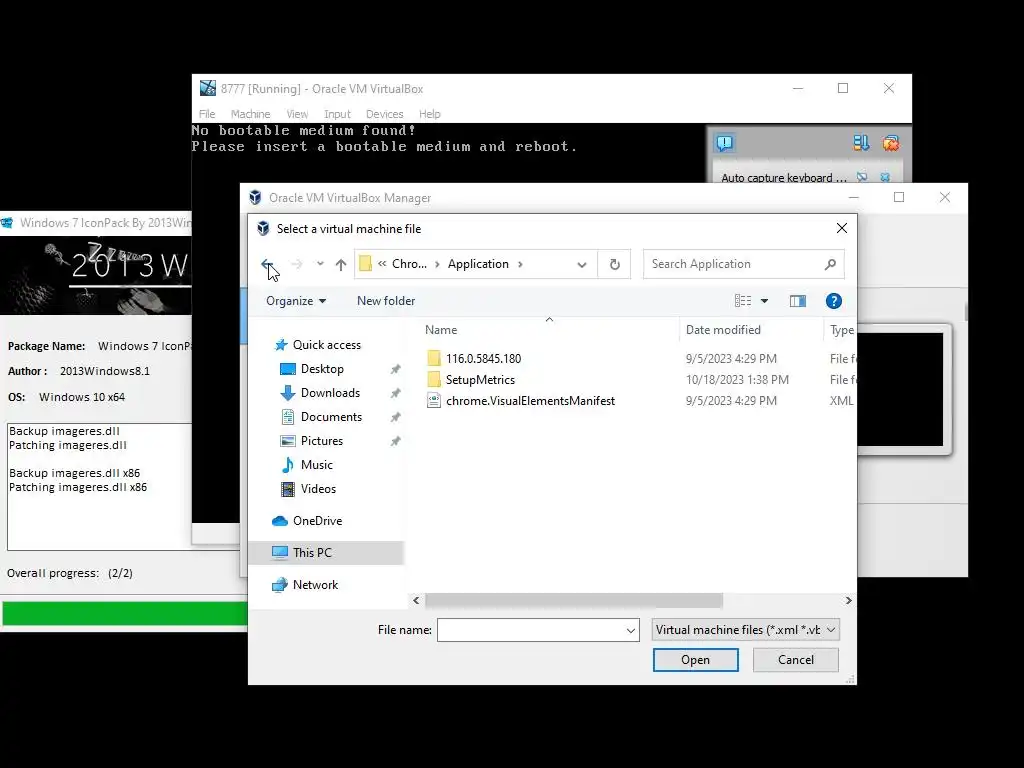Click the notification speech bubble icon in VM window
1024x768 pixels.
725,143
